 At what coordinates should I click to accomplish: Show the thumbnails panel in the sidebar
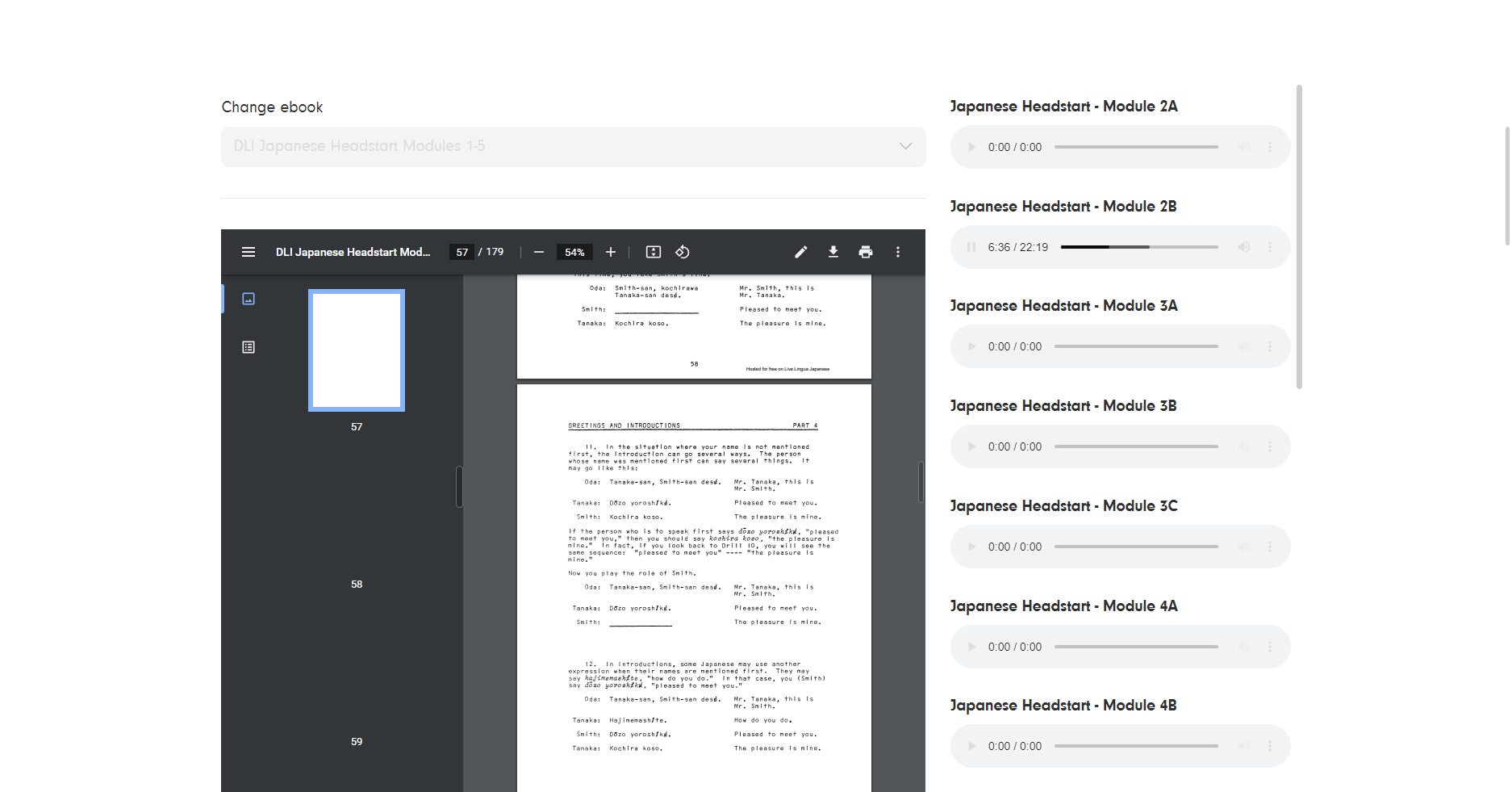pos(248,298)
